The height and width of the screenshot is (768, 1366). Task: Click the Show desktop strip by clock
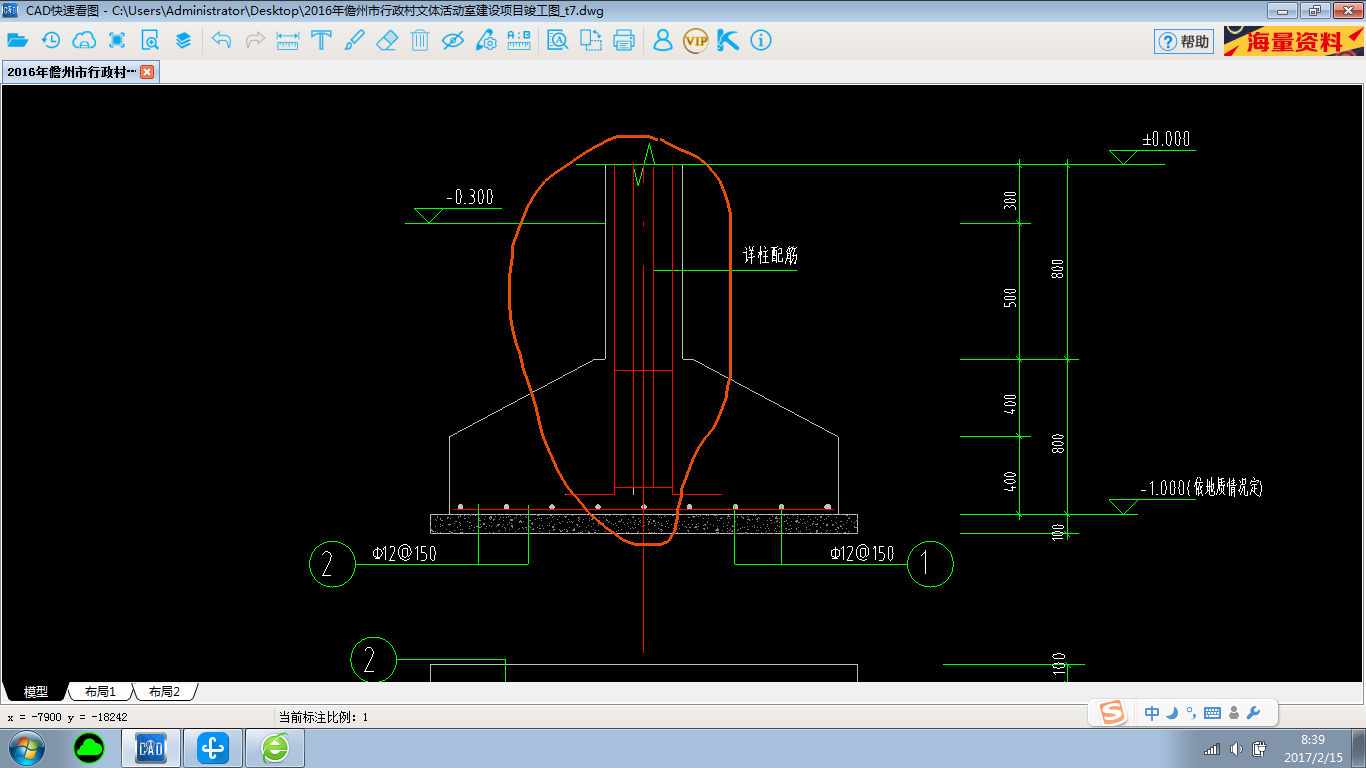1359,748
